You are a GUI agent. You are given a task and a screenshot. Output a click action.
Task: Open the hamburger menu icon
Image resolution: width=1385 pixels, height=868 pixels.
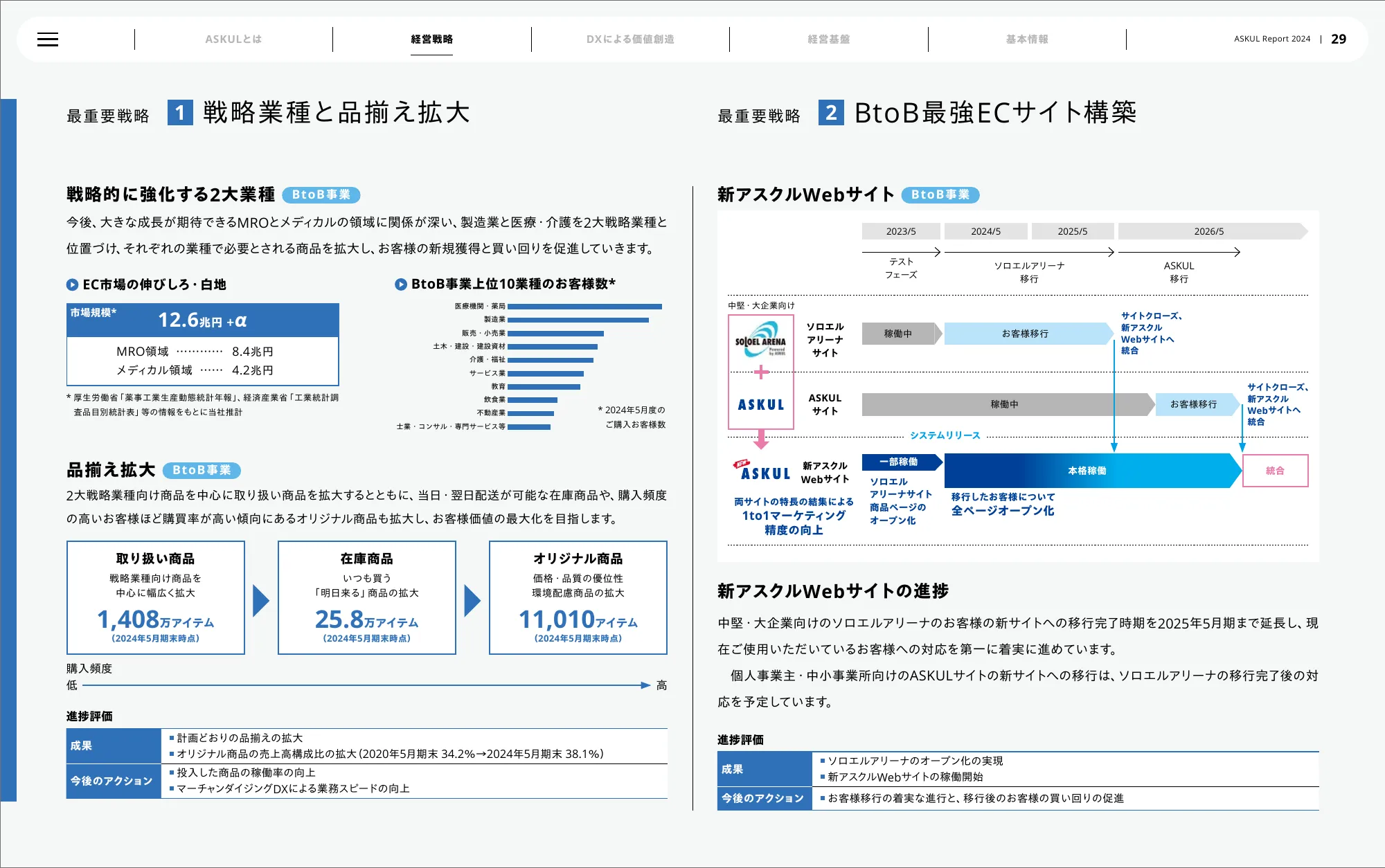point(48,39)
